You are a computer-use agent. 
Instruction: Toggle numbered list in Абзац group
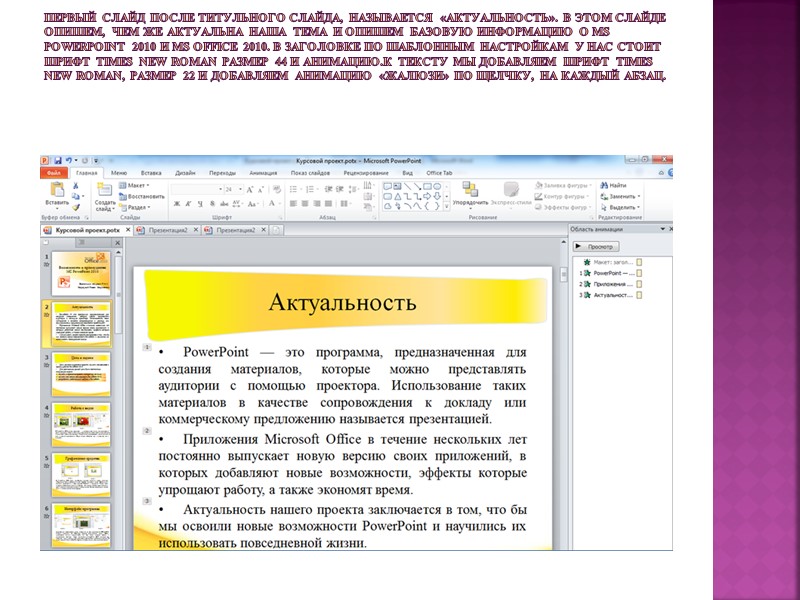tap(310, 189)
